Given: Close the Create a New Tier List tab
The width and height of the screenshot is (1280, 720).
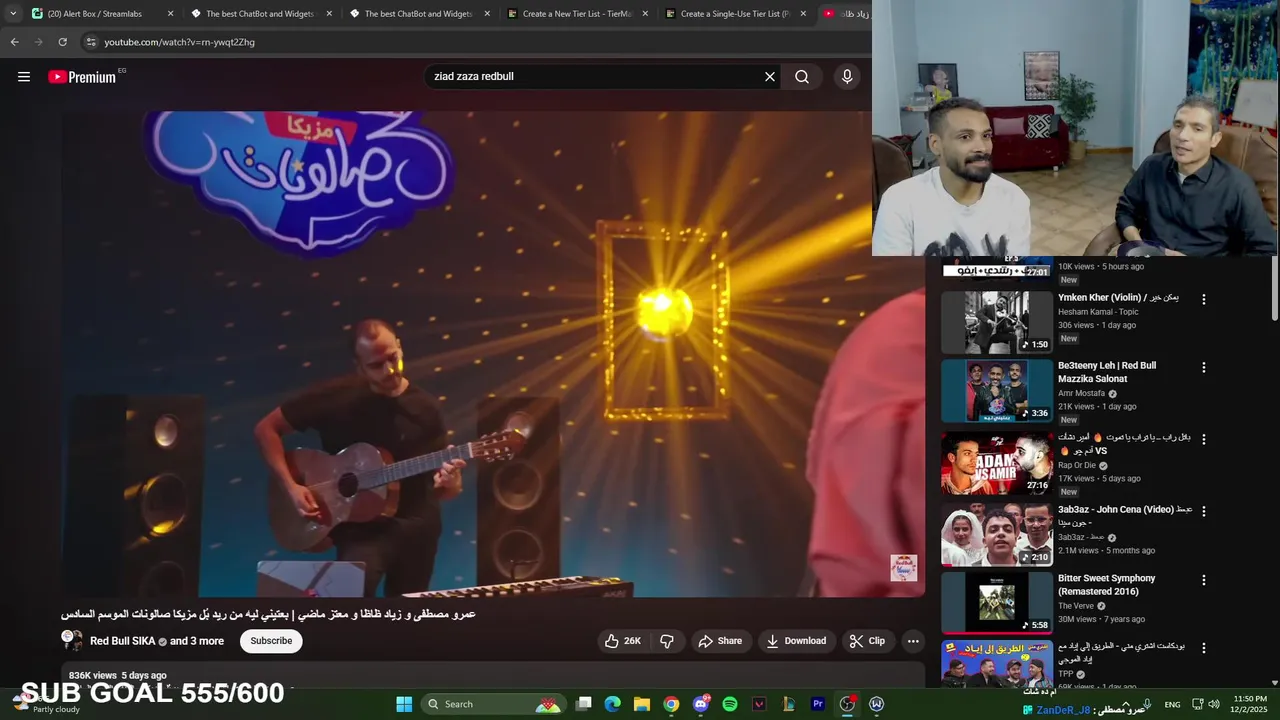Looking at the screenshot, I should [x=645, y=14].
